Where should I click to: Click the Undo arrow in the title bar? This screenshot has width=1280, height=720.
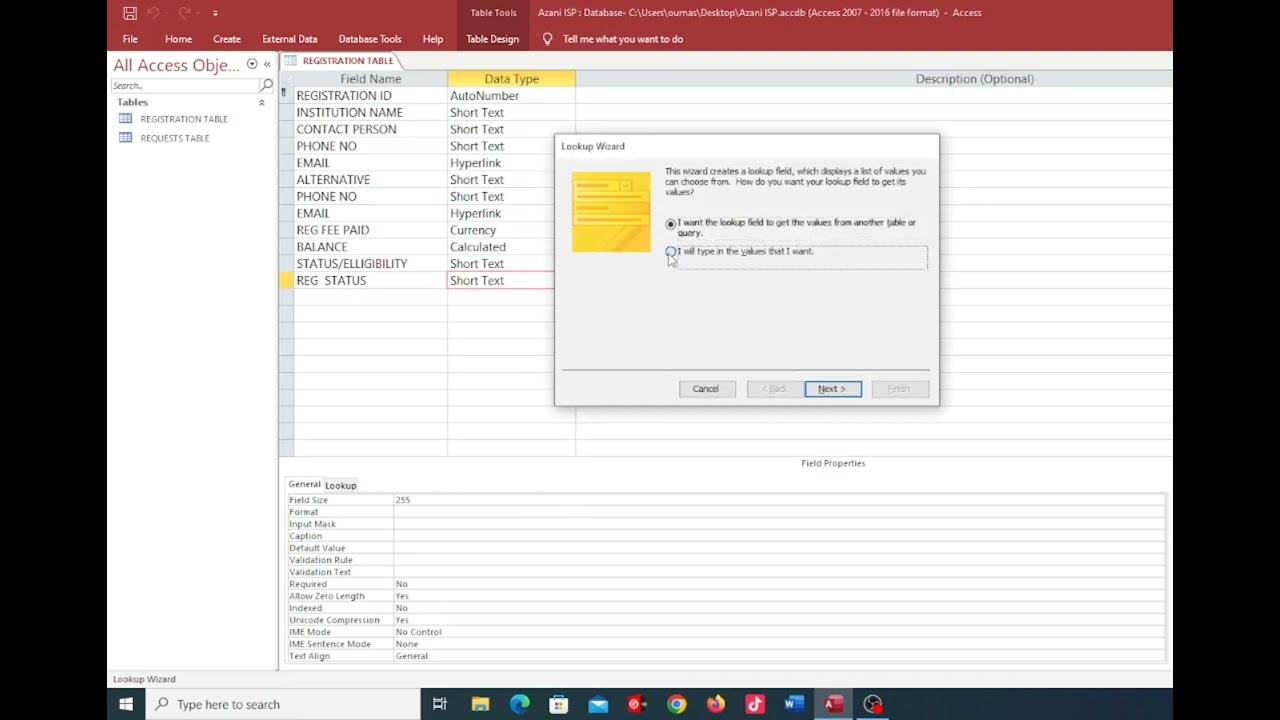(x=154, y=13)
